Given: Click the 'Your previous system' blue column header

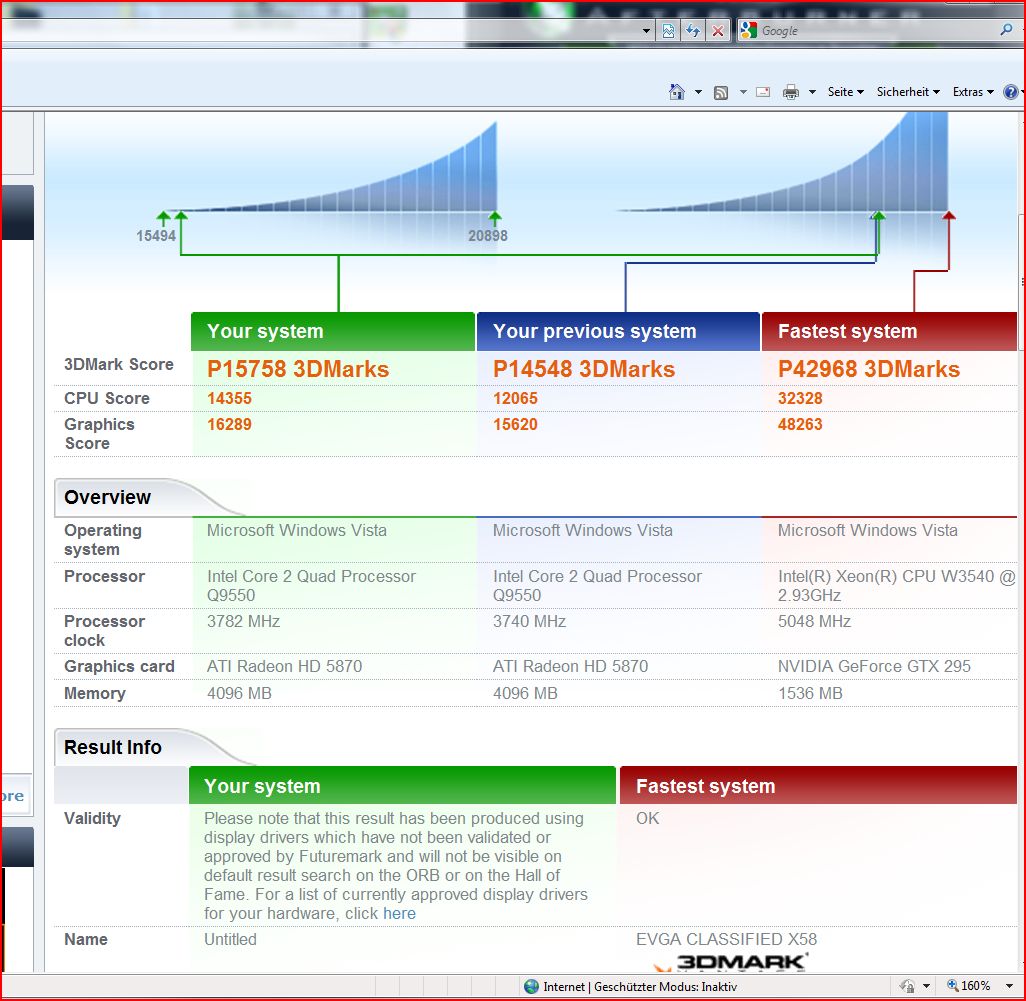Looking at the screenshot, I should tap(618, 331).
